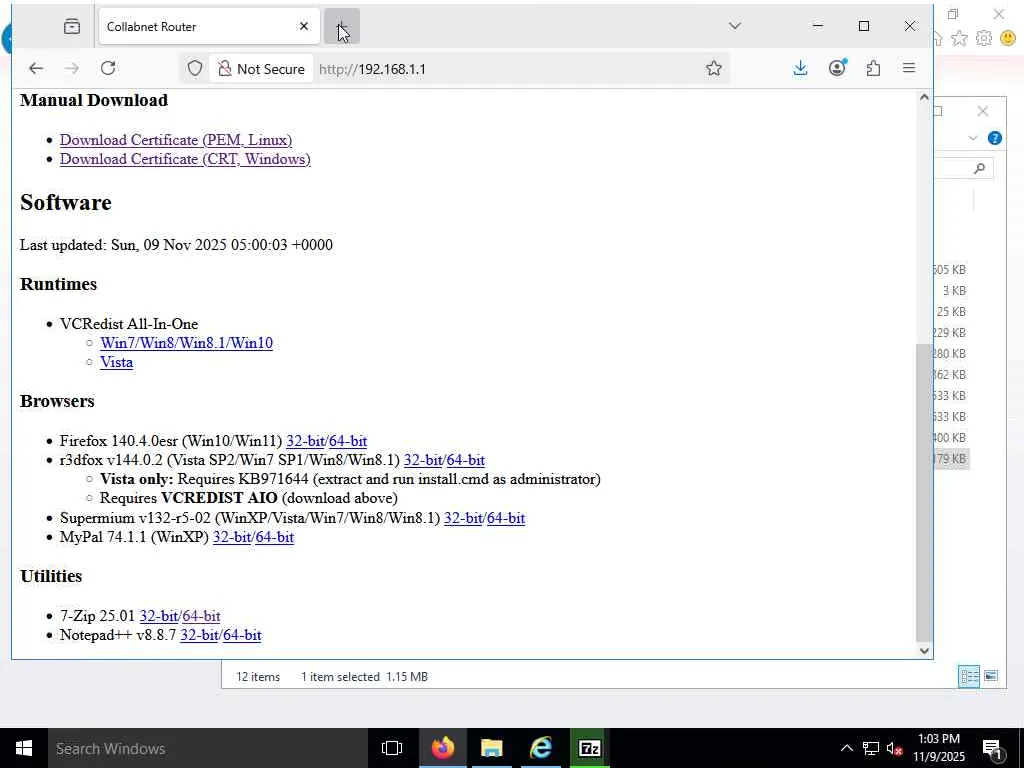The image size is (1024, 768).
Task: Select the 79 KB file row
Action: point(950,458)
